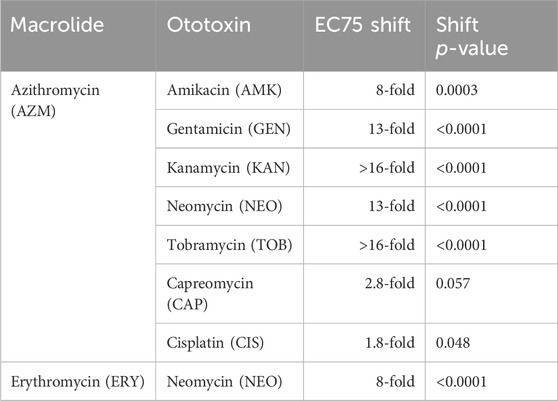Click the Azithromycin (AZM) cell
The image size is (558, 401).
click(55, 101)
